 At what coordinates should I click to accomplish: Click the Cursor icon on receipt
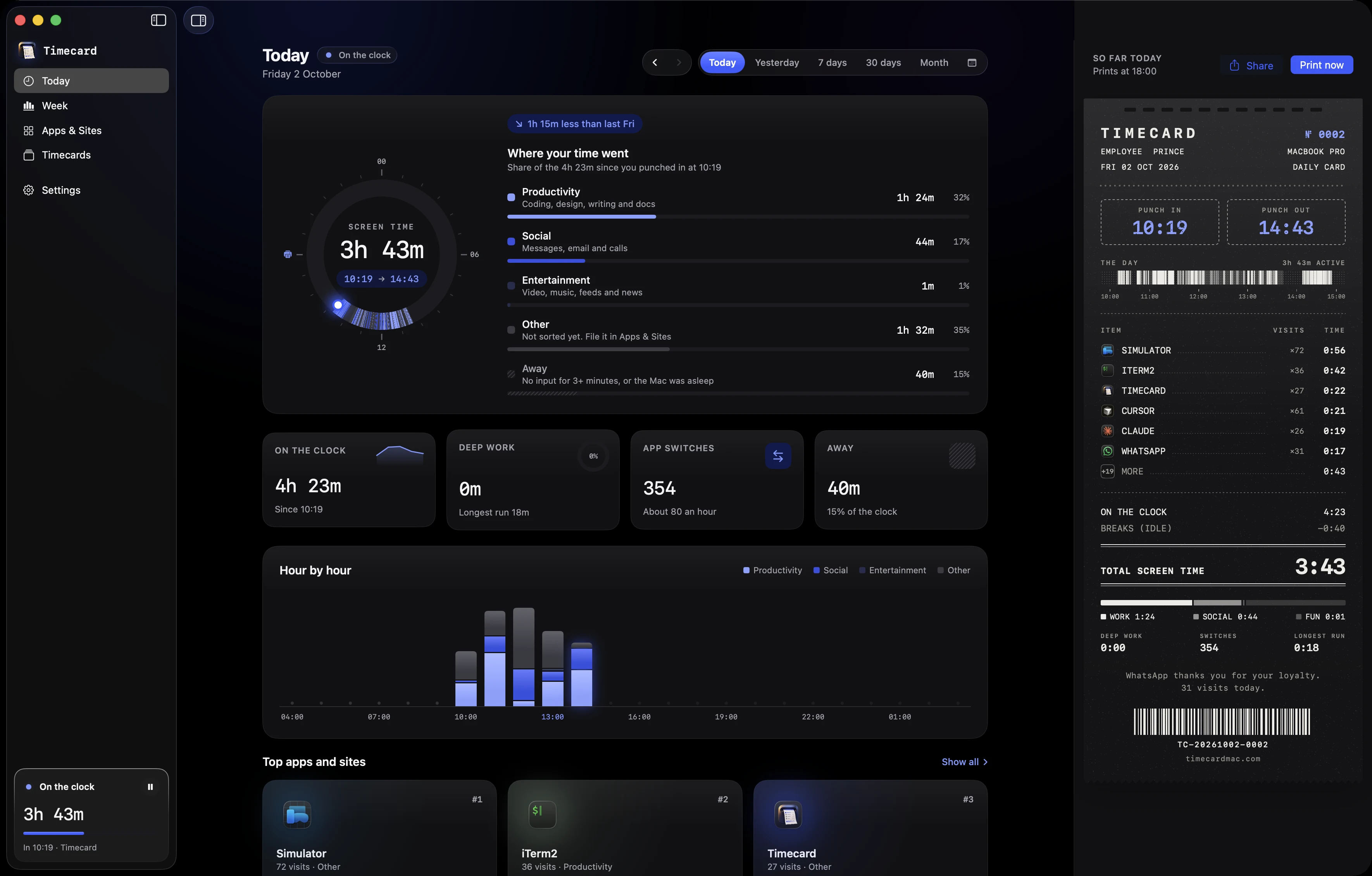pyautogui.click(x=1107, y=411)
